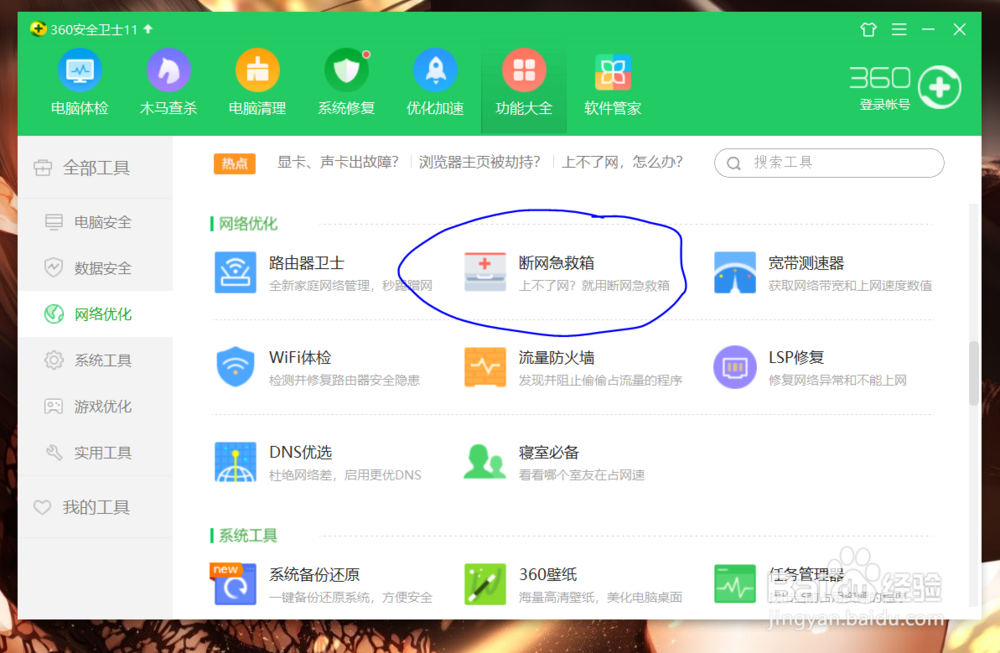Open the skin (shirt) icon in title bar
1000x653 pixels.
coord(868,29)
